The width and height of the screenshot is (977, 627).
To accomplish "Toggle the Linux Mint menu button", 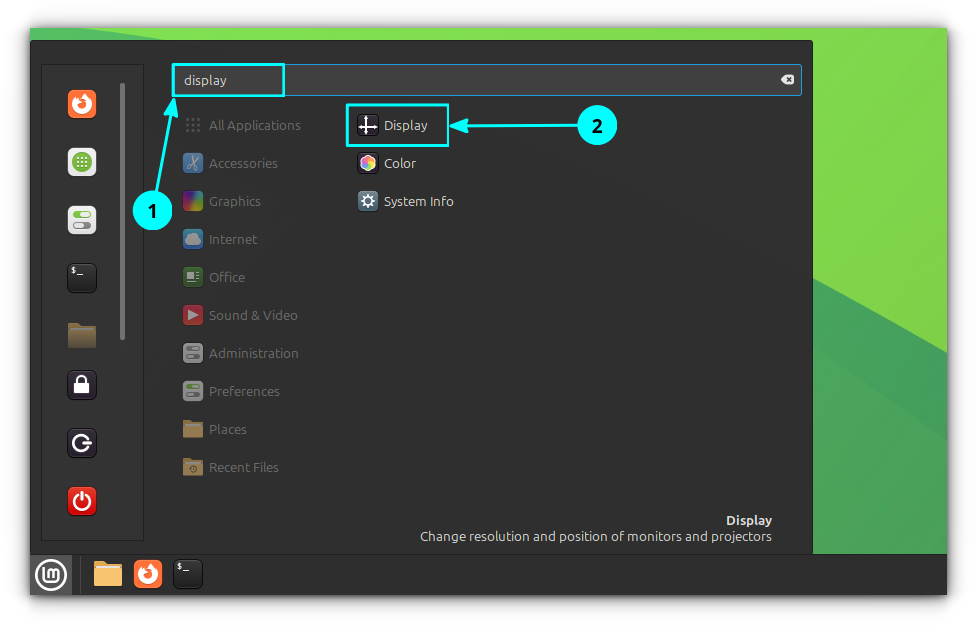I will point(51,574).
